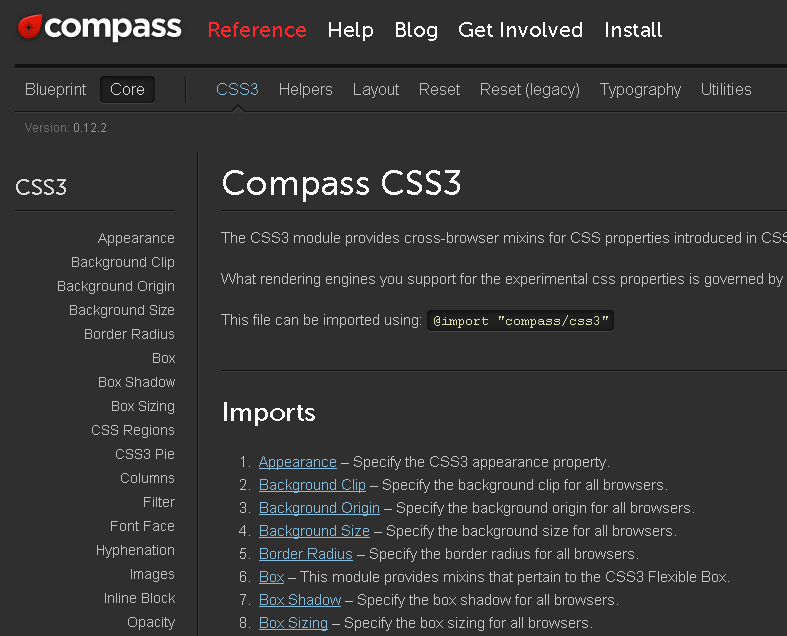Image resolution: width=787 pixels, height=636 pixels.
Task: Open Background Size in the sidebar
Action: (x=122, y=310)
